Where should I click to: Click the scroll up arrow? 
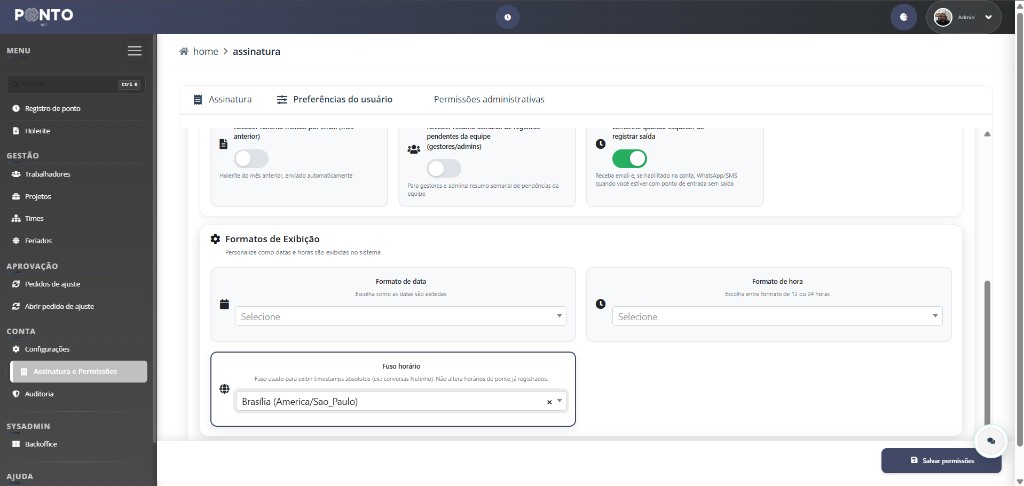(x=987, y=134)
